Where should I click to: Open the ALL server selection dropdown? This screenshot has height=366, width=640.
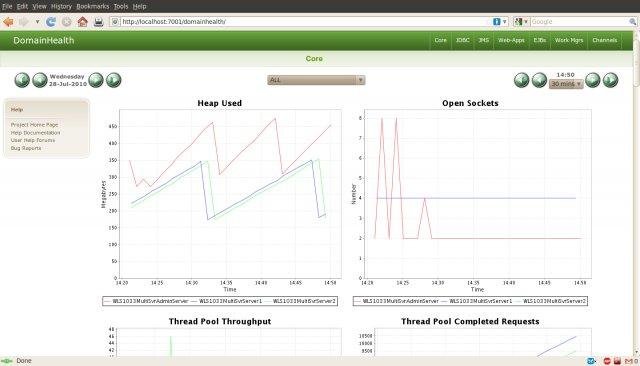(x=316, y=80)
